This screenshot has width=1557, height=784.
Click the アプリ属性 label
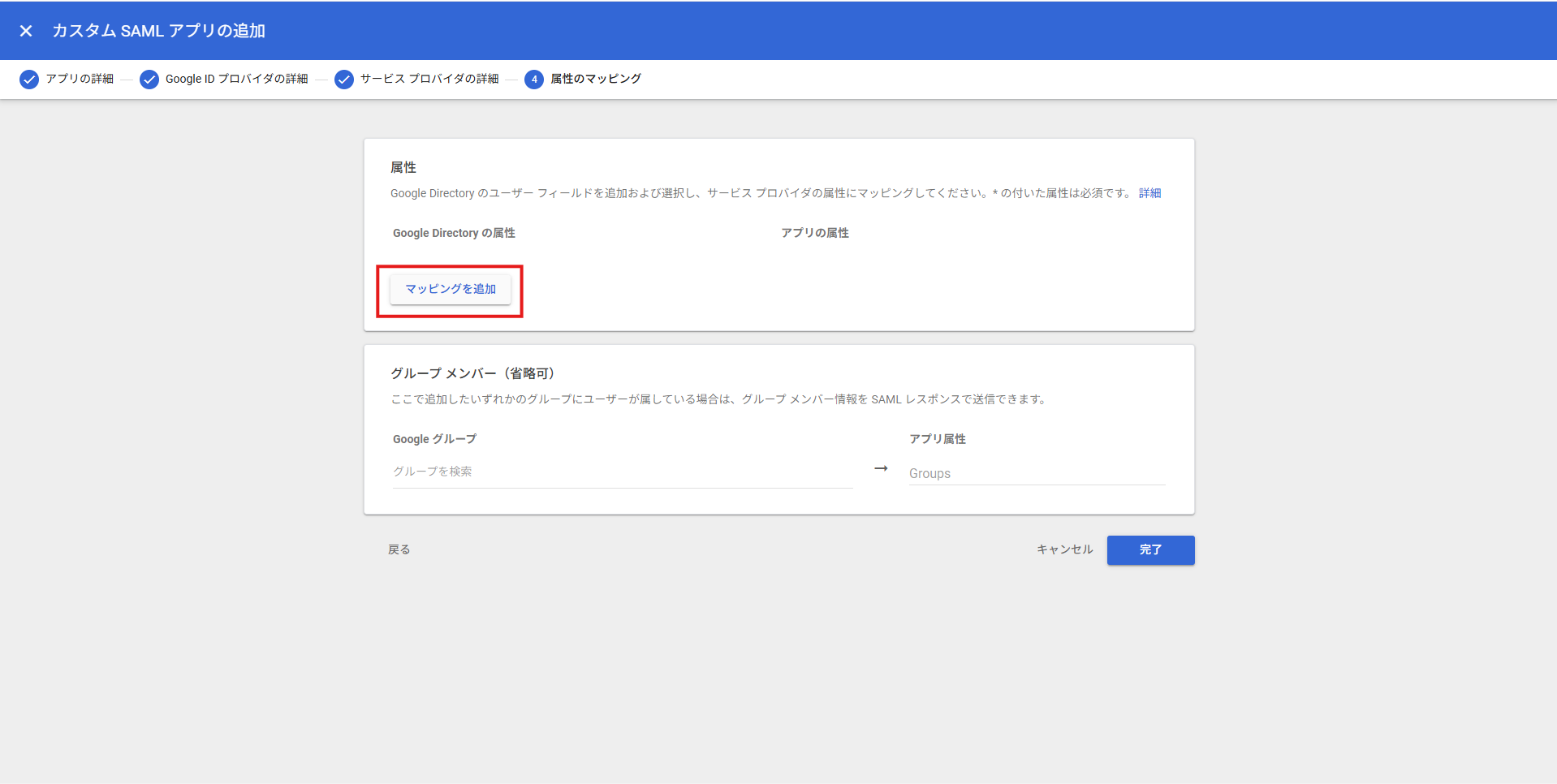pos(938,439)
